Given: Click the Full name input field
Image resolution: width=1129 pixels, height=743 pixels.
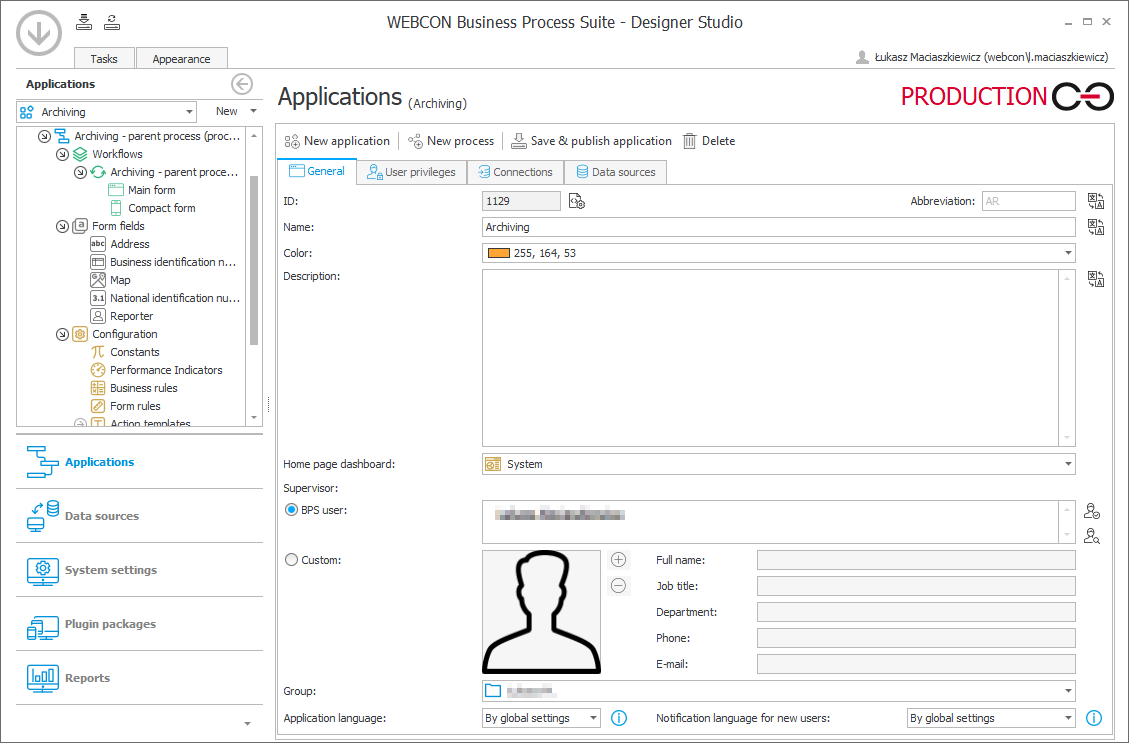Looking at the screenshot, I should pyautogui.click(x=916, y=560).
